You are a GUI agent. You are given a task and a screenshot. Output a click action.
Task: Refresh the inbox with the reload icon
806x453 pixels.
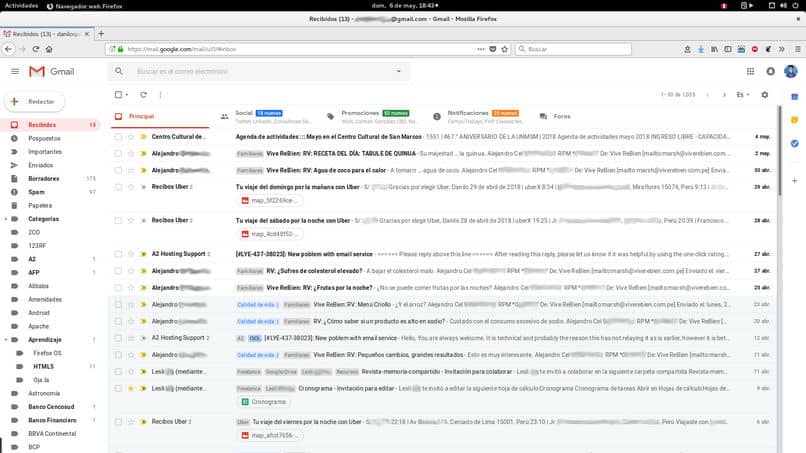(x=143, y=95)
